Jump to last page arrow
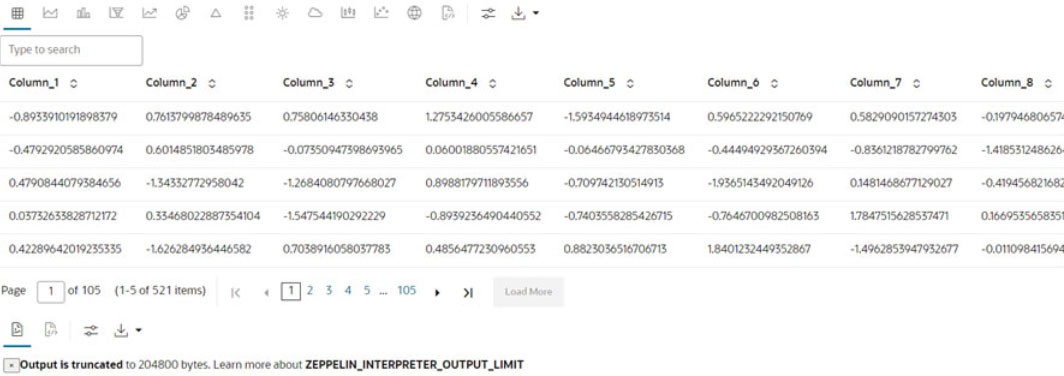The height and width of the screenshot is (376, 1064). pyautogui.click(x=468, y=293)
